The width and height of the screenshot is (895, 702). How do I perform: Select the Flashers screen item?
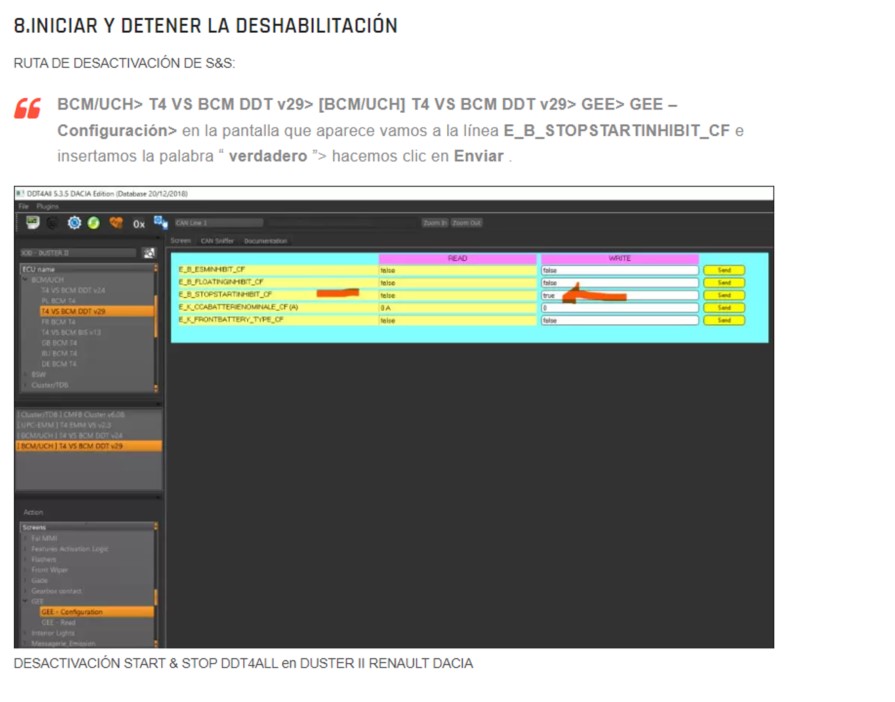coord(43,560)
